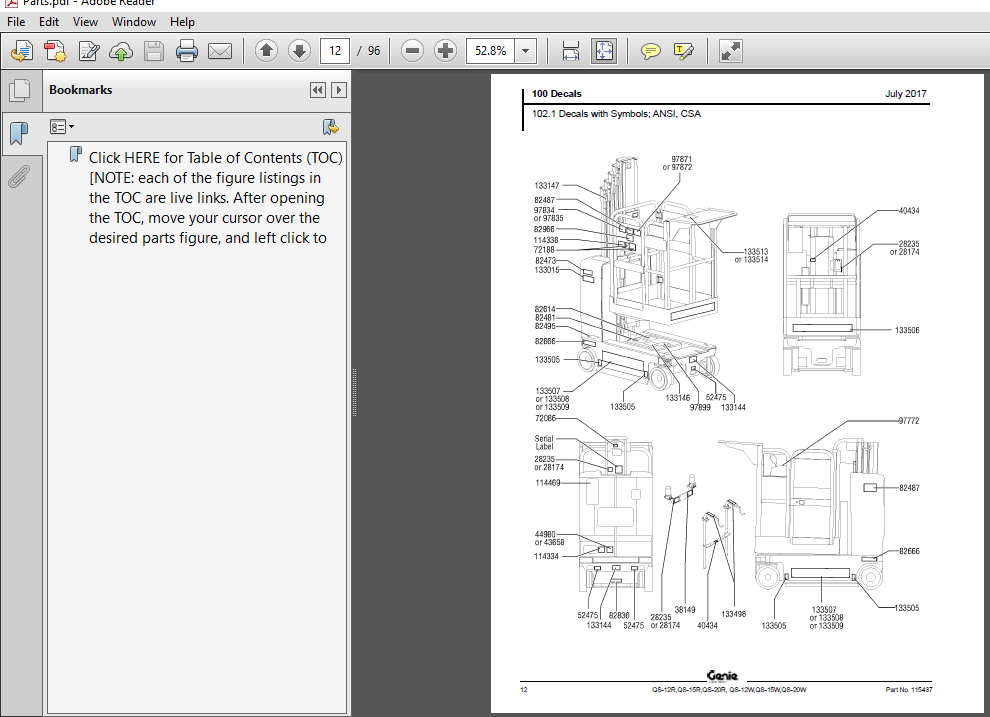
Task: Open the View menu
Action: click(85, 22)
